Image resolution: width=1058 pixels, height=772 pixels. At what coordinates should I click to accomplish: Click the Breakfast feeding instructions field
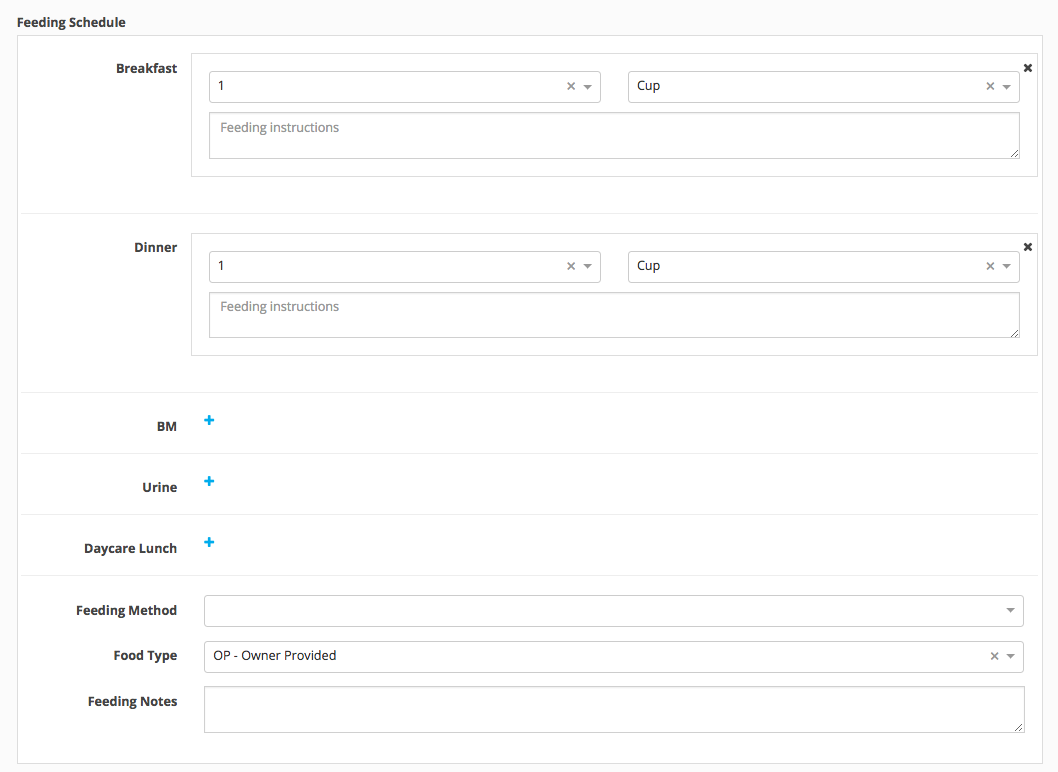click(x=613, y=136)
